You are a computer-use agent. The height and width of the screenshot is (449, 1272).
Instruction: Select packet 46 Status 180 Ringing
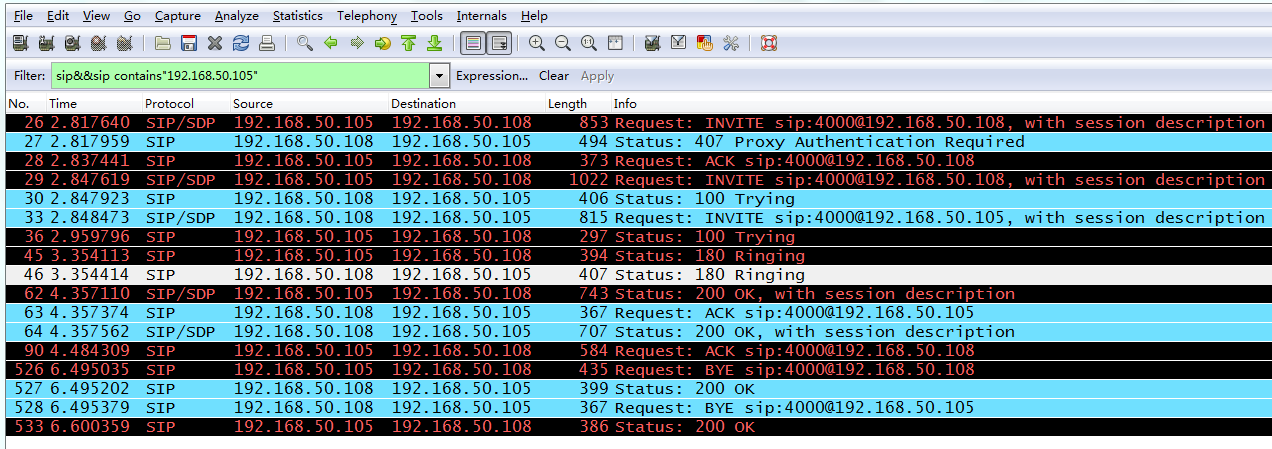(637, 275)
